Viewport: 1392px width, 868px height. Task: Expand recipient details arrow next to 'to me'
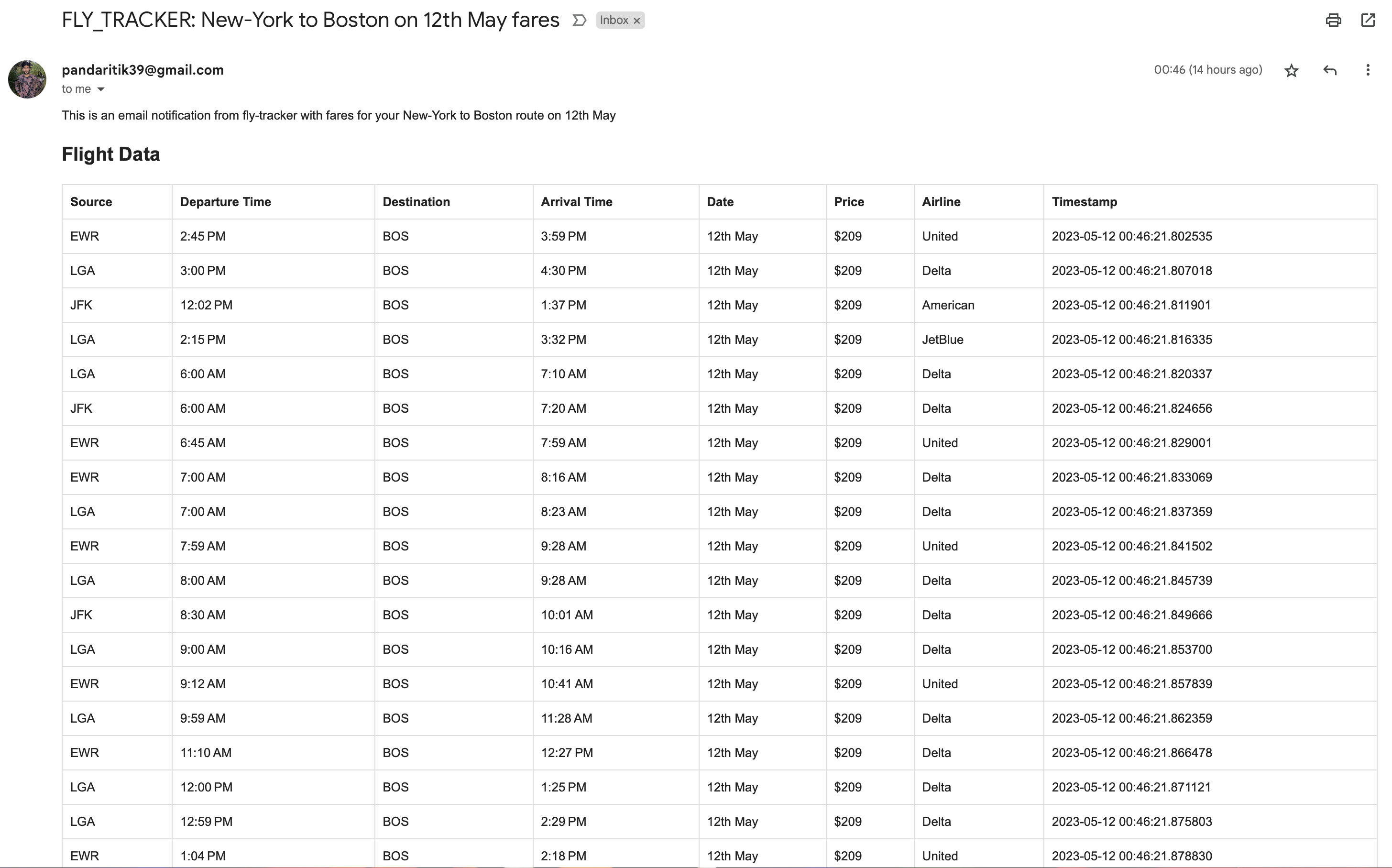click(x=100, y=89)
